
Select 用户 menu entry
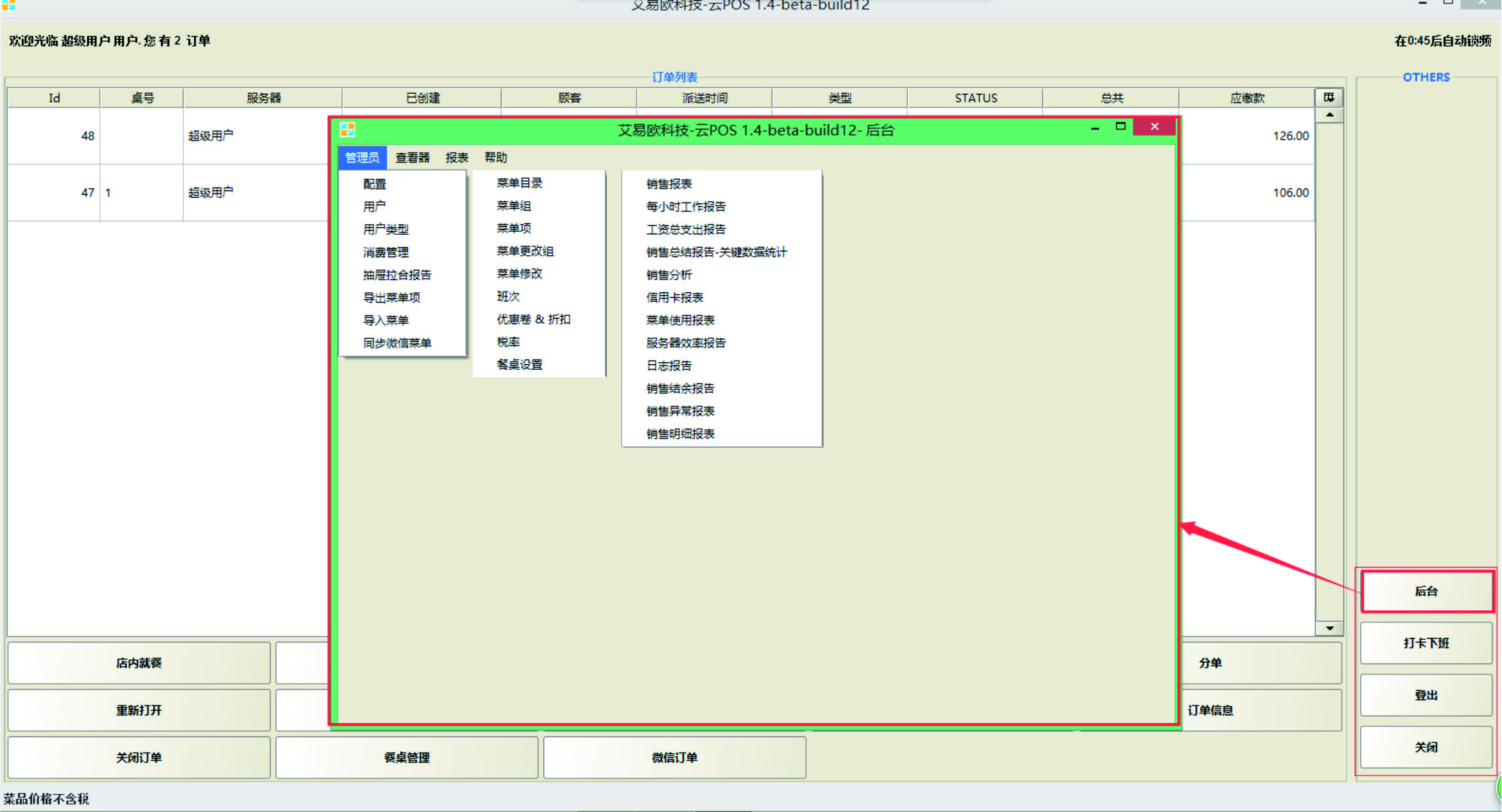click(375, 207)
